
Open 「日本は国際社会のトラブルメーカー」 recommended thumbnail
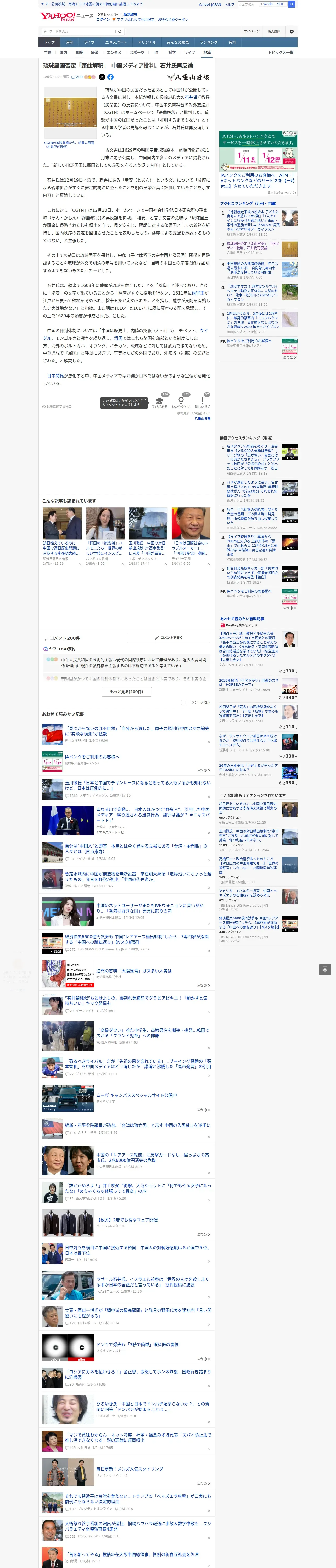click(x=191, y=523)
